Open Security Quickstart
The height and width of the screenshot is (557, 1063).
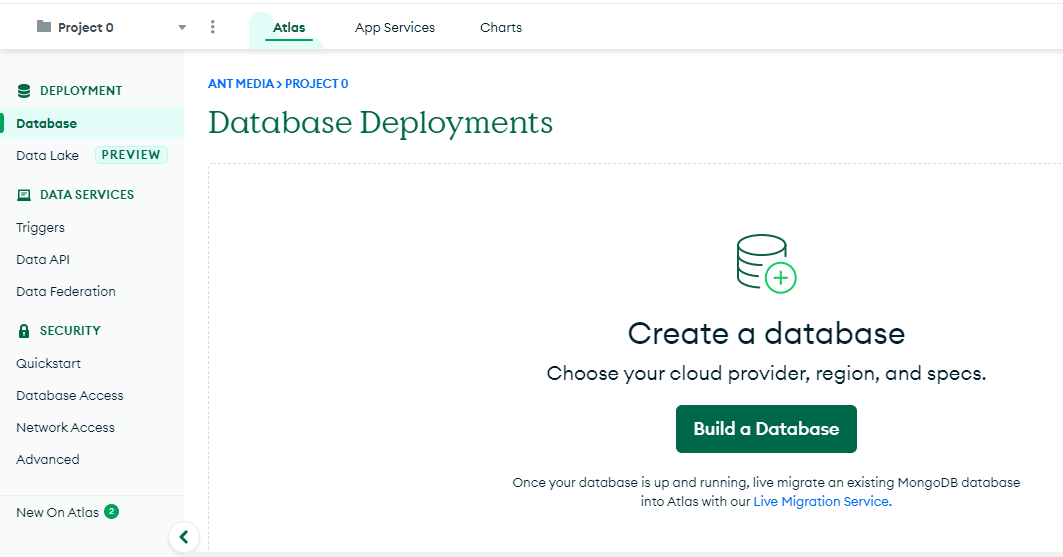48,363
